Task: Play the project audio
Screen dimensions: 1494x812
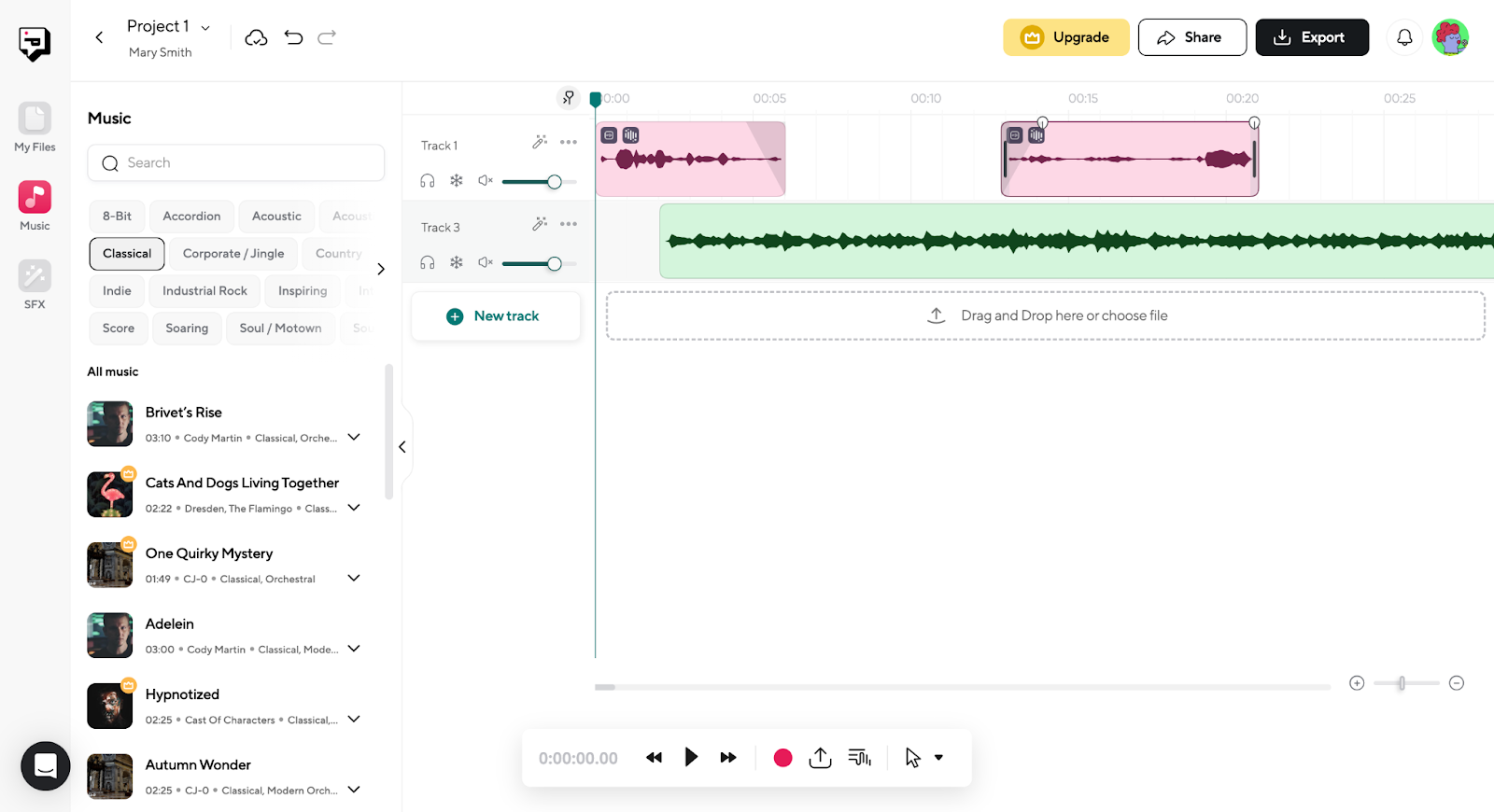Action: click(691, 757)
